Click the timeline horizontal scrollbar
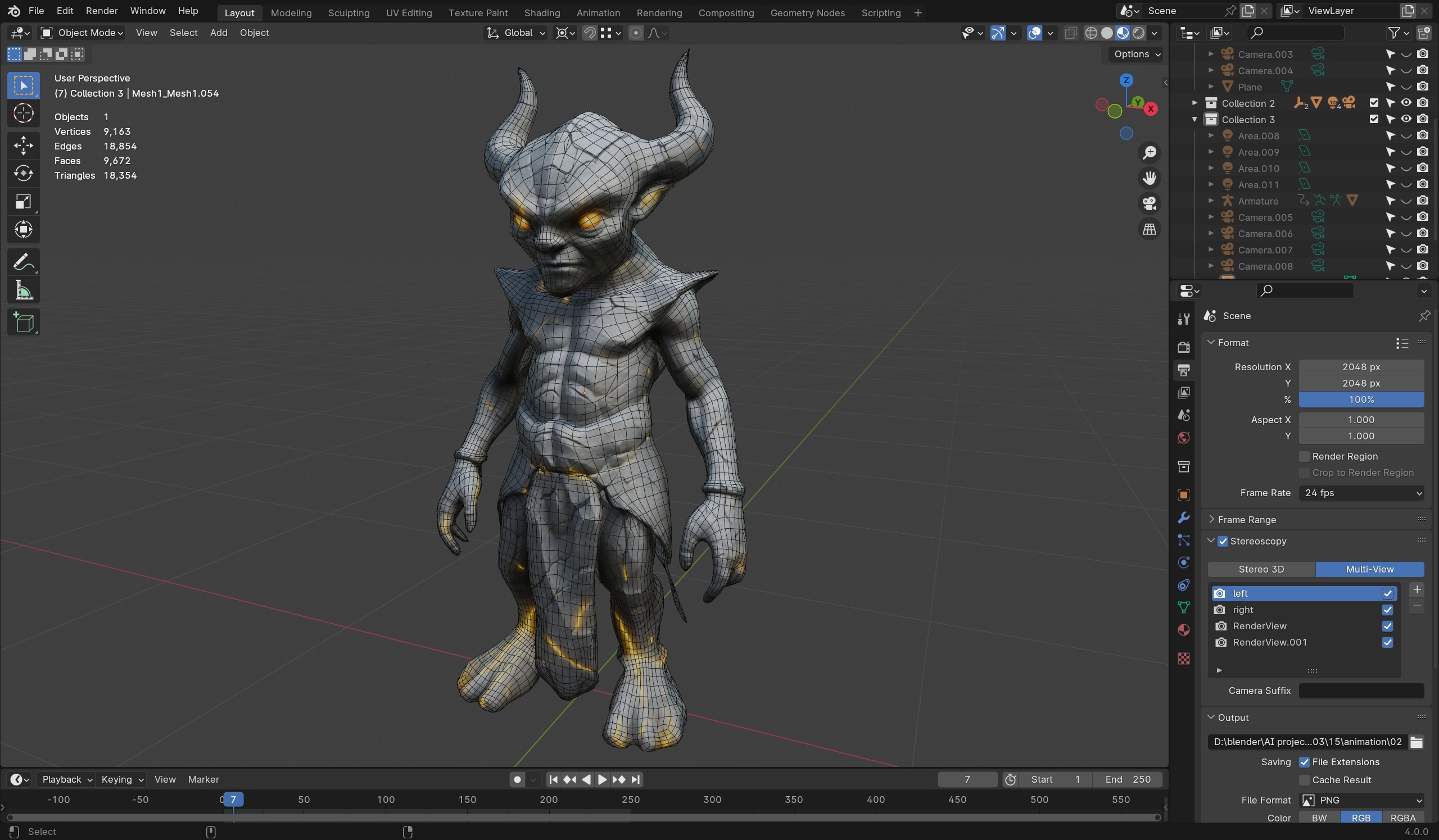Image resolution: width=1439 pixels, height=840 pixels. point(582,818)
